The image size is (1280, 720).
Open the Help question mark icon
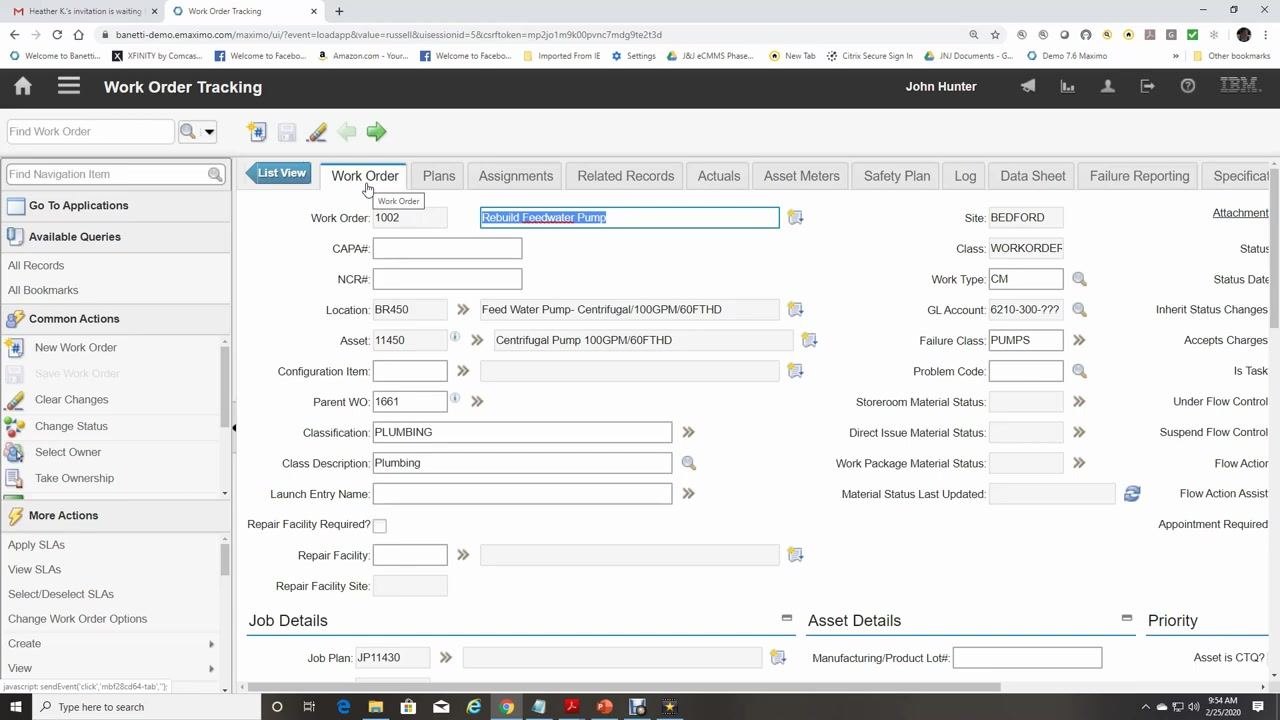(x=1188, y=87)
